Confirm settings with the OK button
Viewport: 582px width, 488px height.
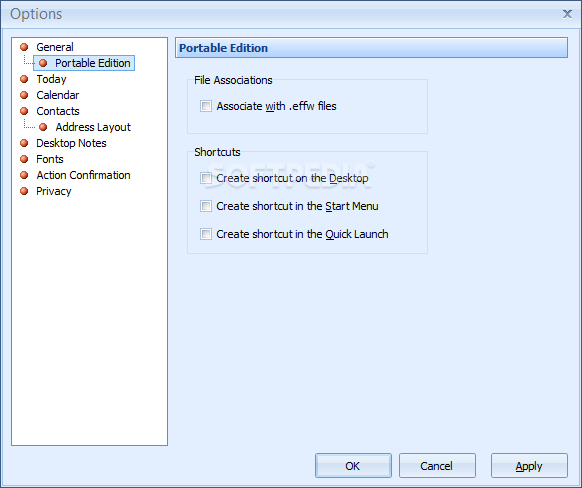click(x=353, y=465)
